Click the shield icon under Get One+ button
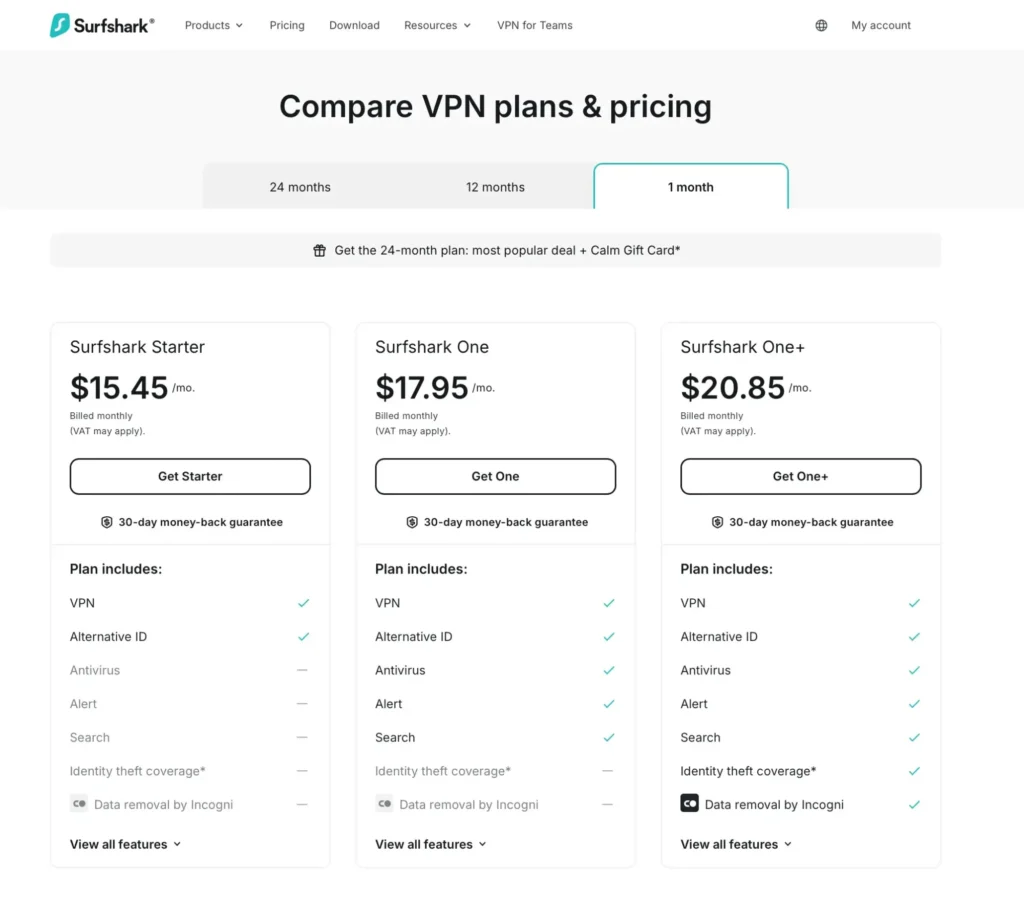This screenshot has height=907, width=1024. coord(718,521)
